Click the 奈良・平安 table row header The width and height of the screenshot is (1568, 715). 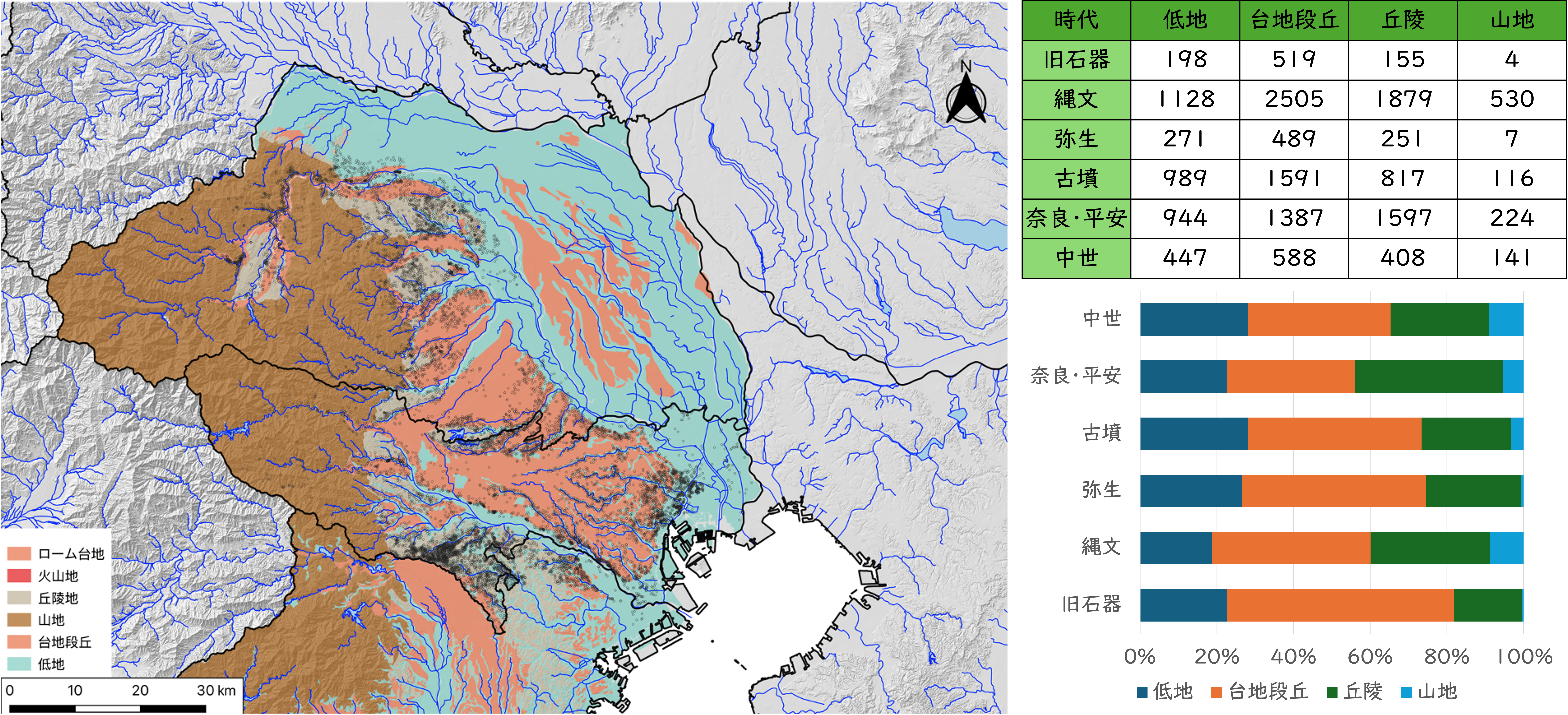[1076, 218]
